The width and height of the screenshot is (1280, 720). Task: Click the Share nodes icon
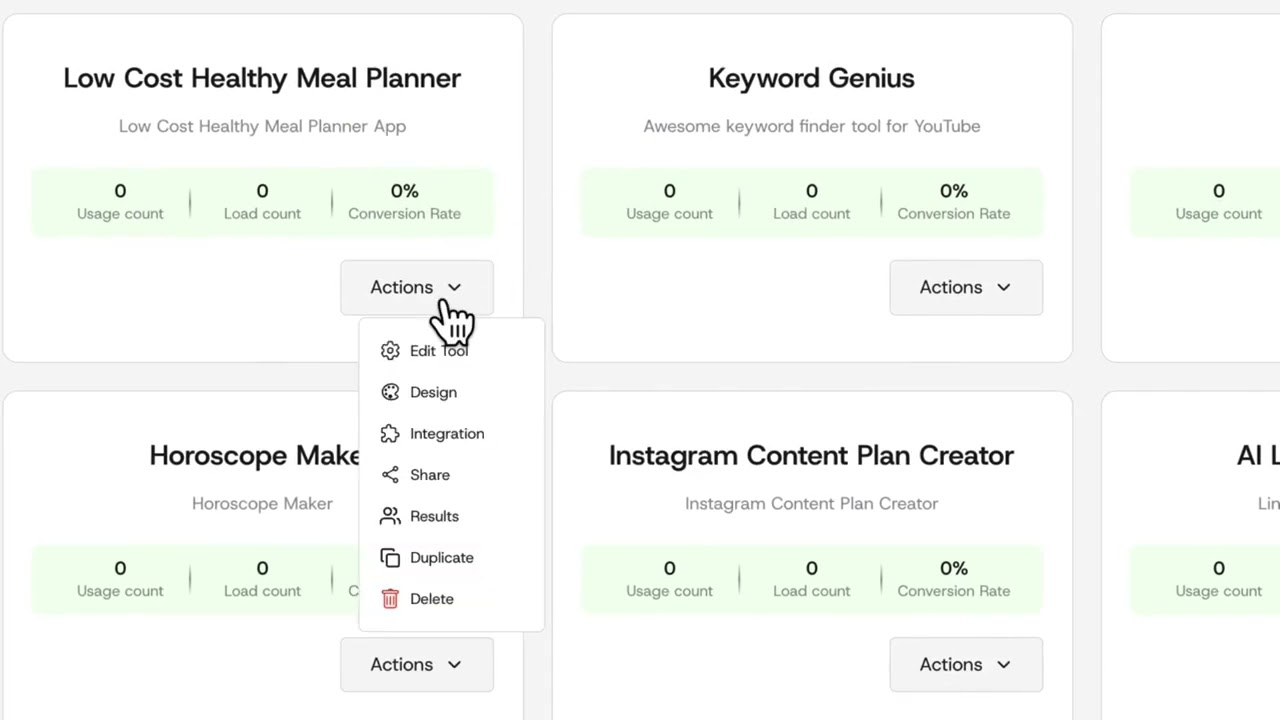pyautogui.click(x=390, y=475)
